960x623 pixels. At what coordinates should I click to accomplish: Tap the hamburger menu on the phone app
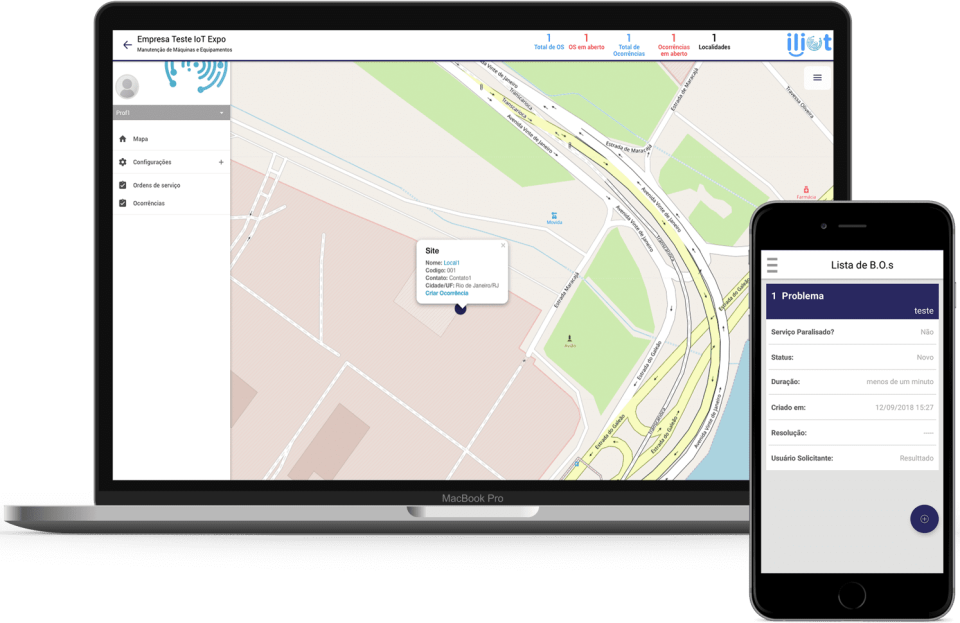coord(771,264)
